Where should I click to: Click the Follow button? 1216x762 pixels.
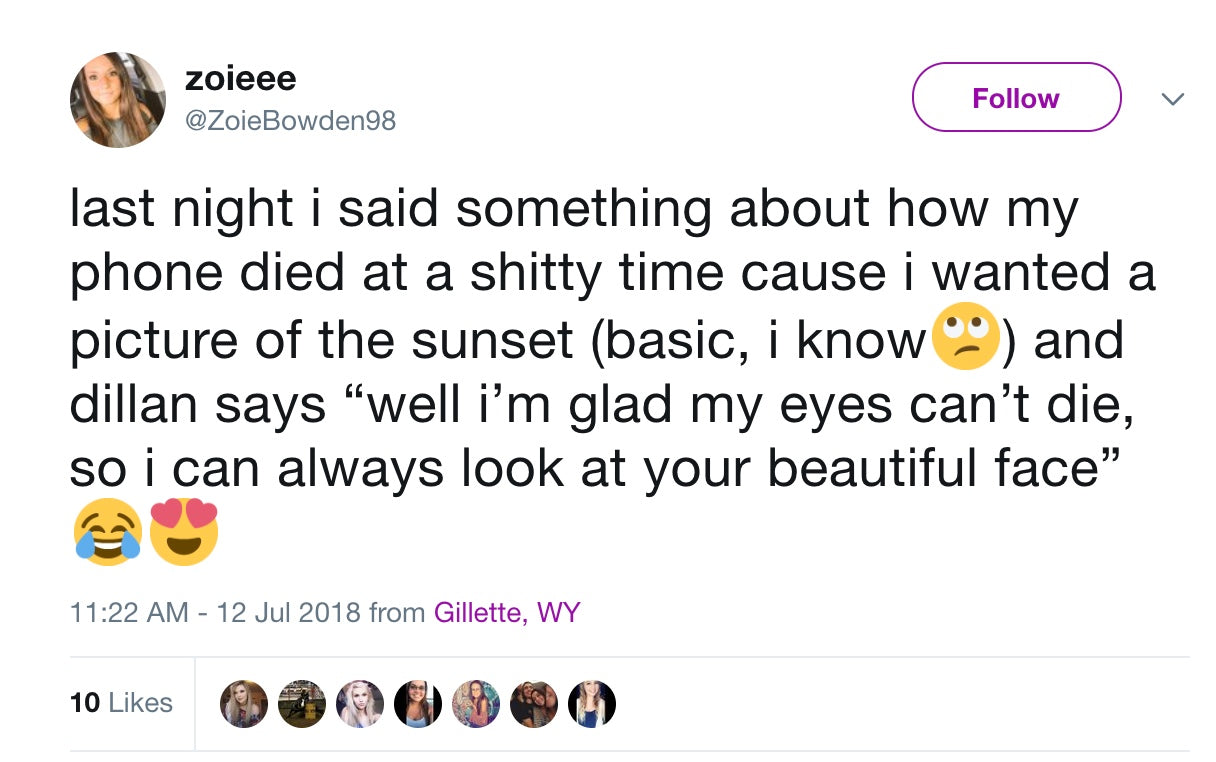1016,97
